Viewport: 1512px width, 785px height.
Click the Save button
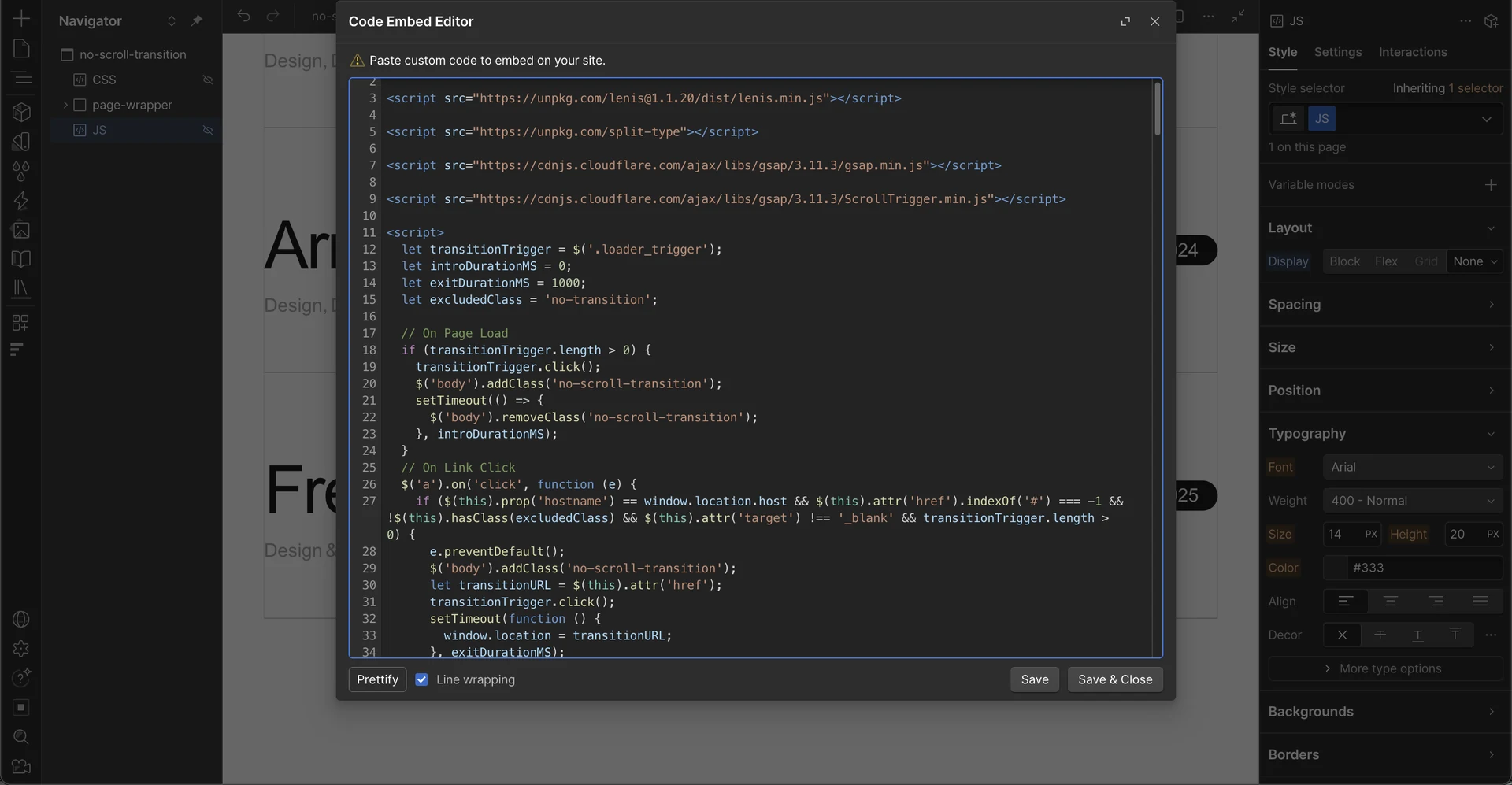[x=1034, y=679]
